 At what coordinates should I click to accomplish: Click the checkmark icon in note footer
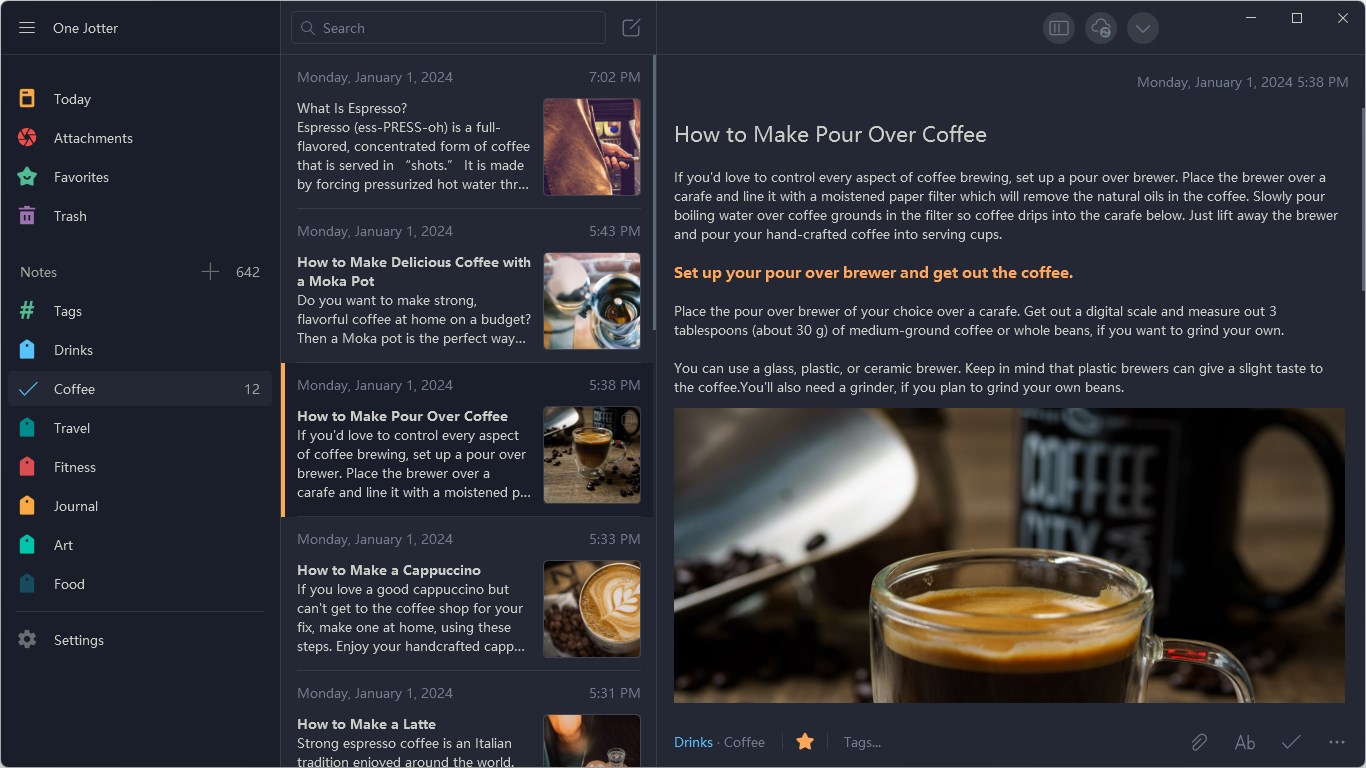(1291, 742)
